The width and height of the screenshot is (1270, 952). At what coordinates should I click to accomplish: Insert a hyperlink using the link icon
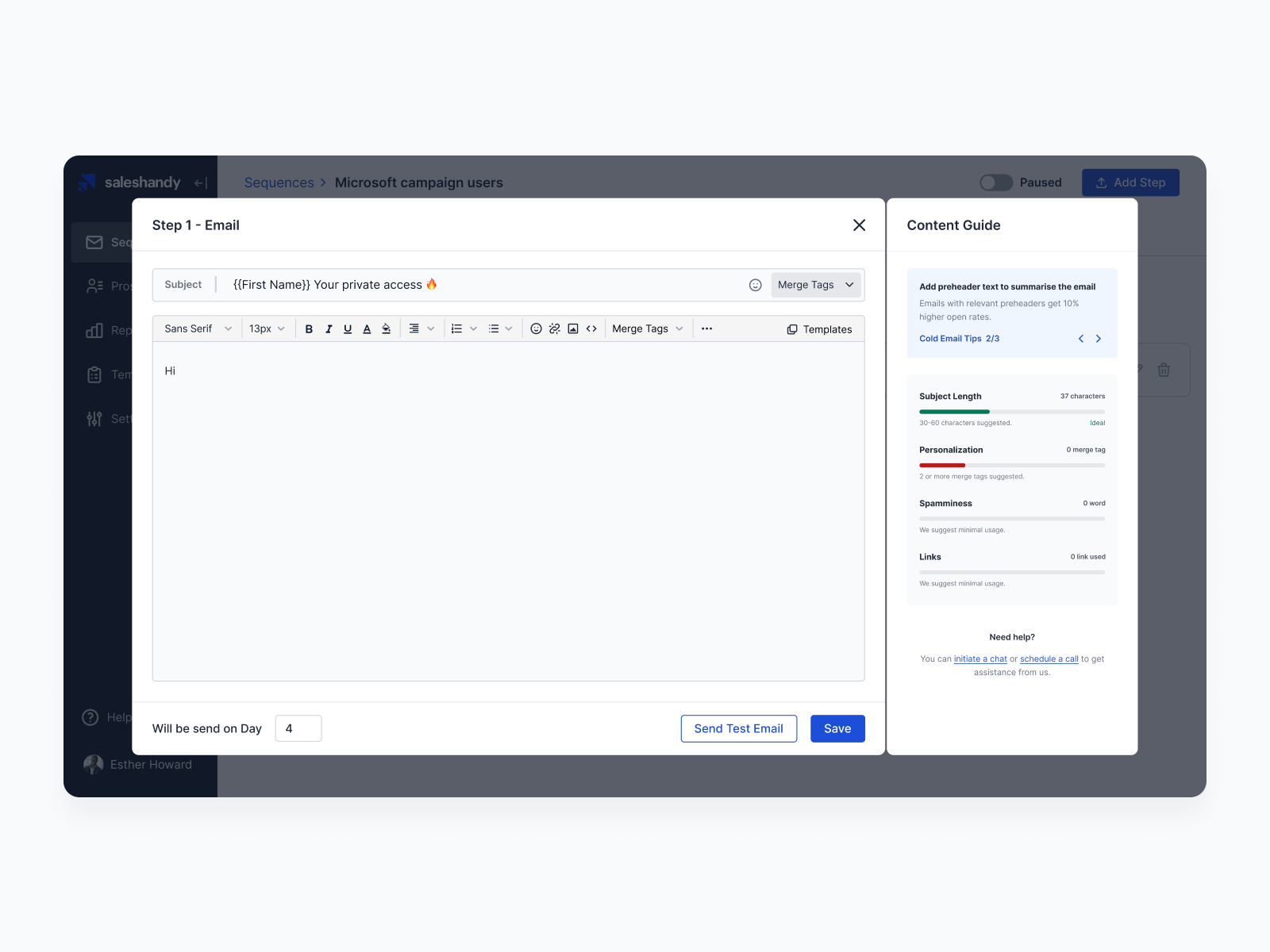tap(554, 328)
